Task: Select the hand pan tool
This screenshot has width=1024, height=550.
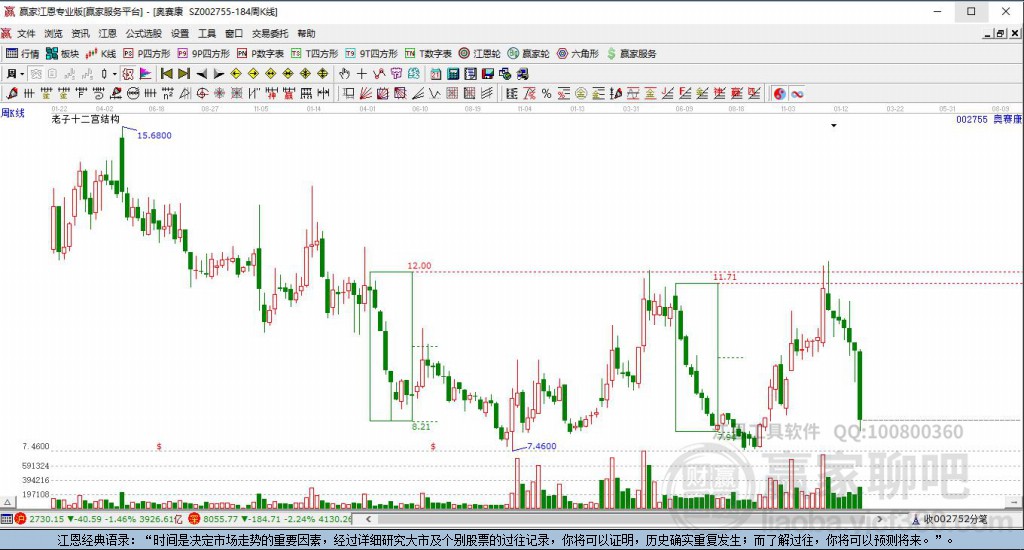Action: pyautogui.click(x=344, y=74)
